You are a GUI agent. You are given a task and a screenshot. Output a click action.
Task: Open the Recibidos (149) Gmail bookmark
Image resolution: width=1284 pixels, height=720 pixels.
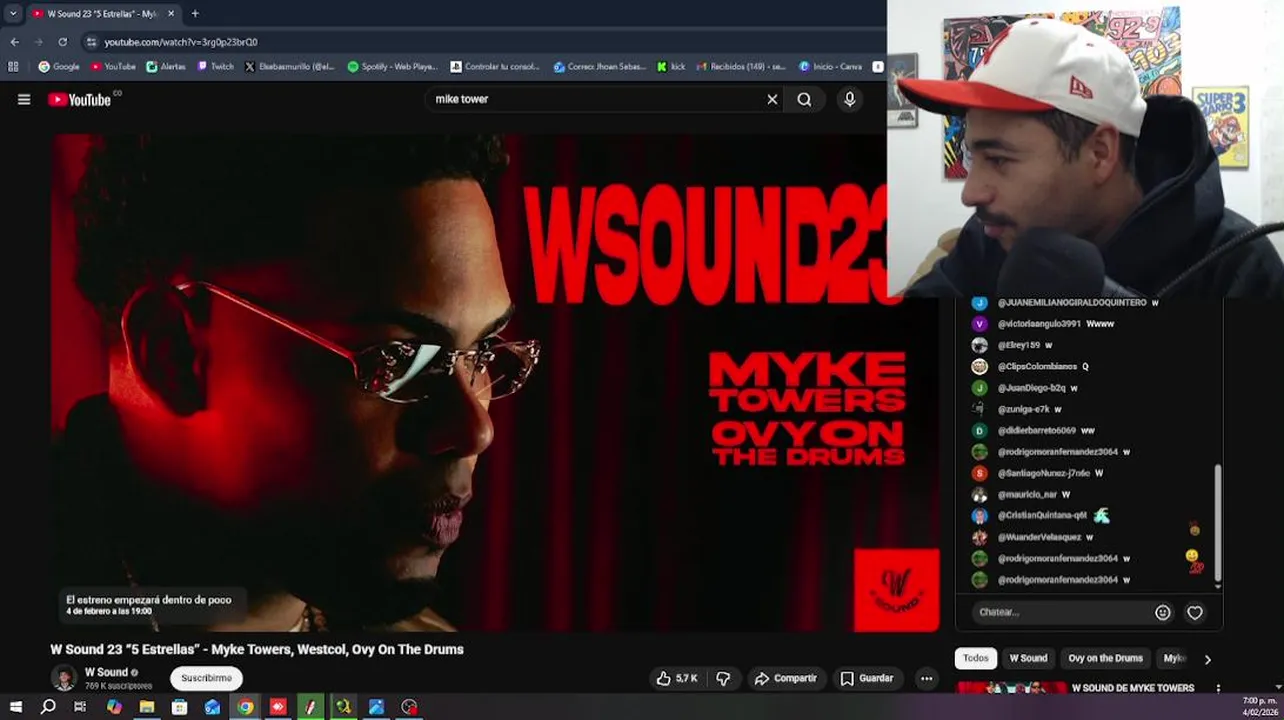coord(741,67)
